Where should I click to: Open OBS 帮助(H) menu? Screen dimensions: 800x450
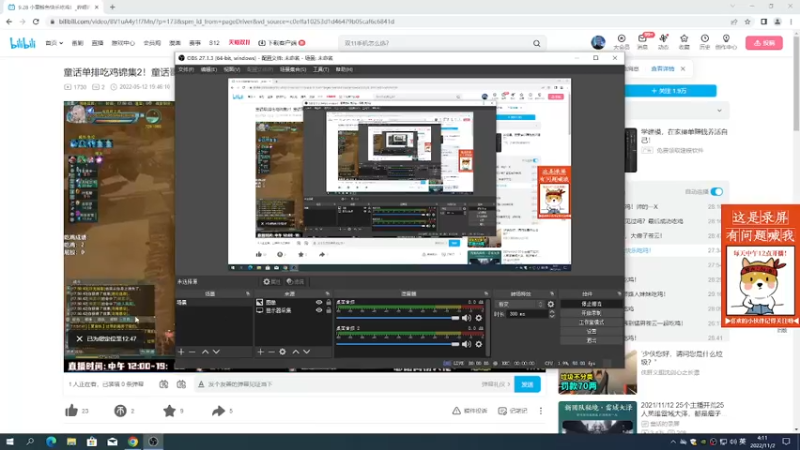pyautogui.click(x=344, y=69)
